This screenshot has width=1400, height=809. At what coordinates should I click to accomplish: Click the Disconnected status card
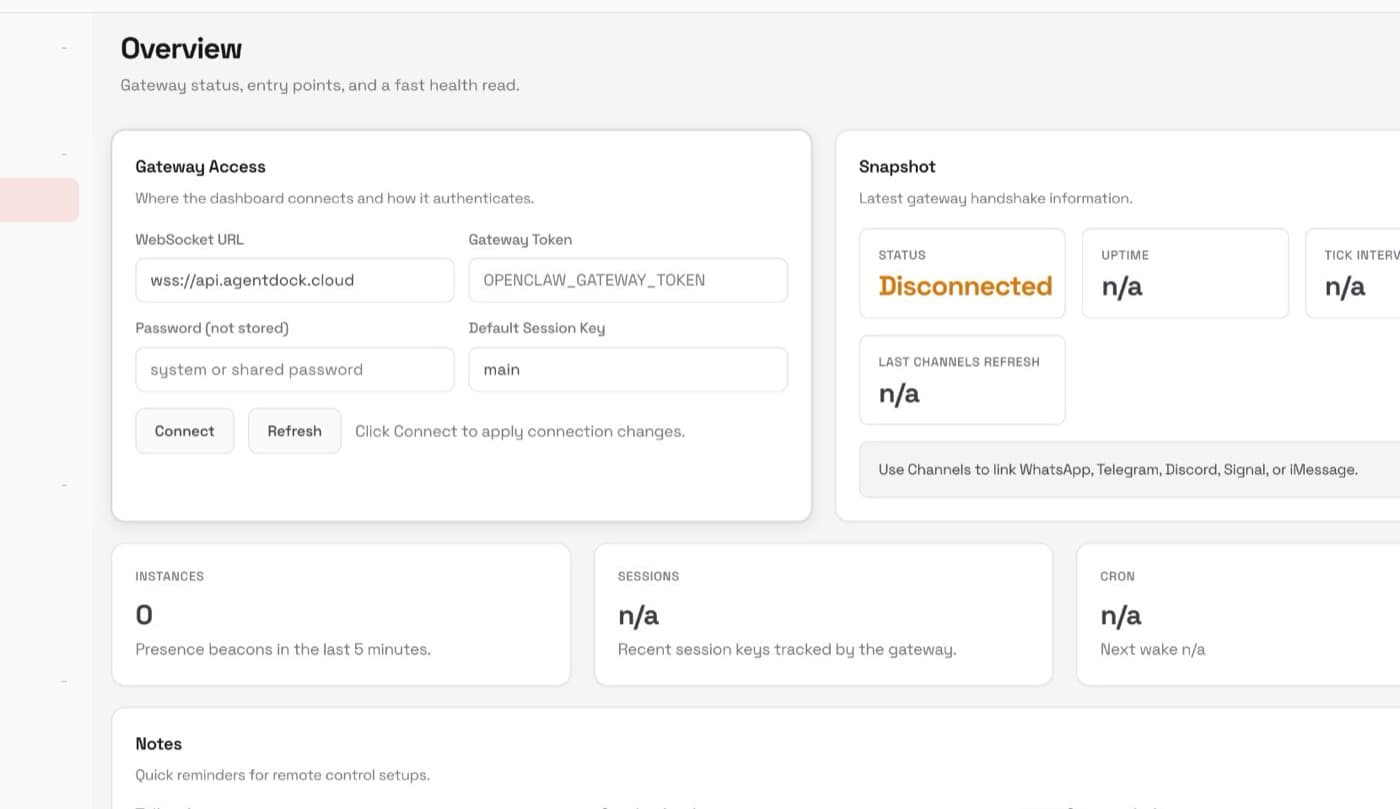962,273
